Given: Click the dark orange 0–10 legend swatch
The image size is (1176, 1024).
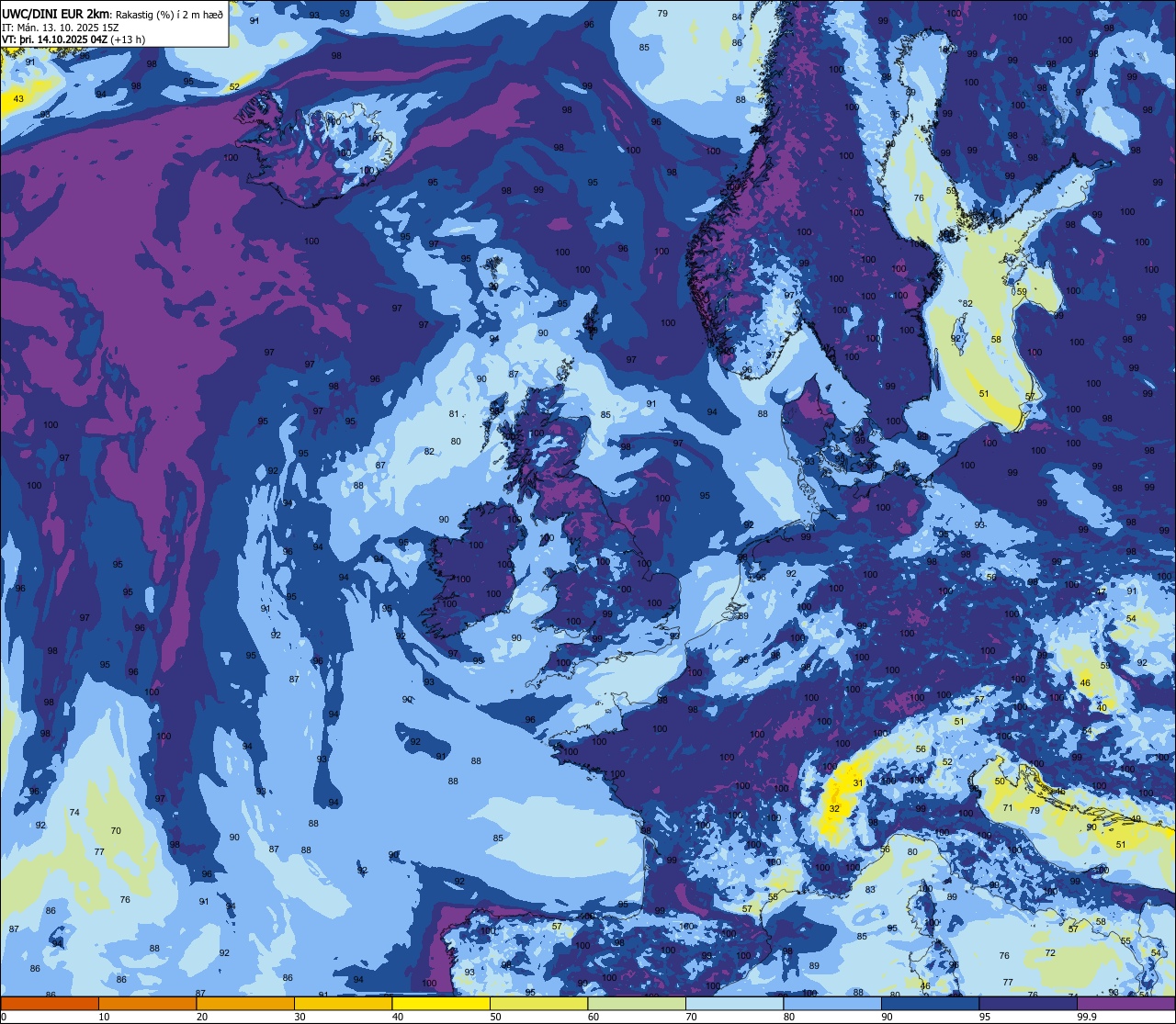Looking at the screenshot, I should coord(50,1003).
